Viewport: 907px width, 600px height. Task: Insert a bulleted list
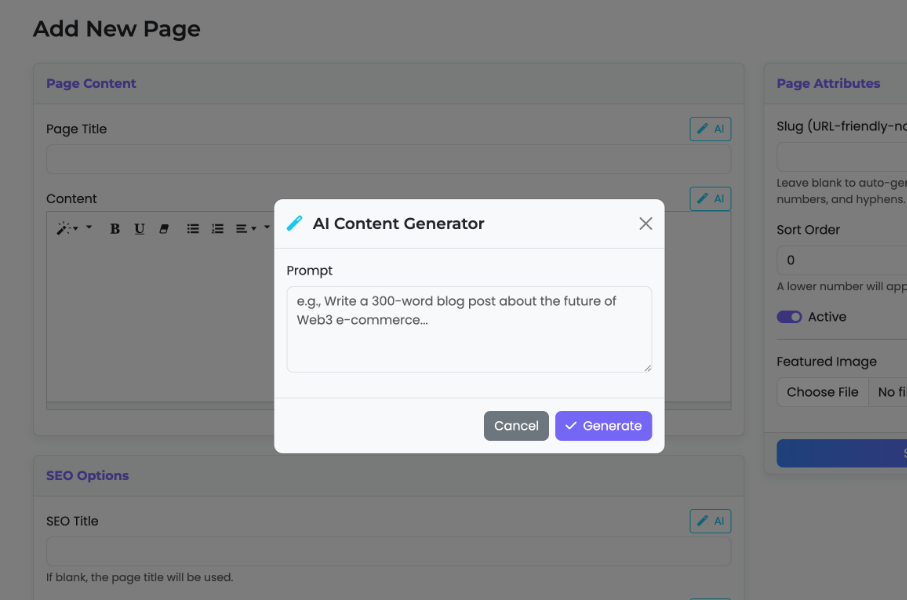click(x=193, y=228)
